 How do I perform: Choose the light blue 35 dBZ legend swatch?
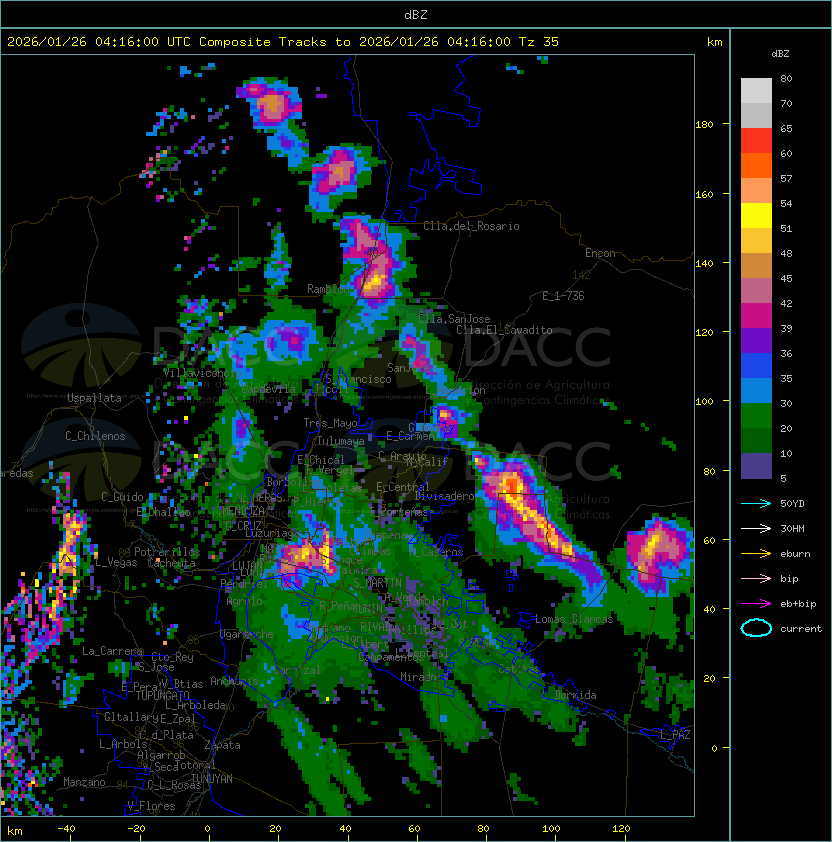tap(756, 390)
